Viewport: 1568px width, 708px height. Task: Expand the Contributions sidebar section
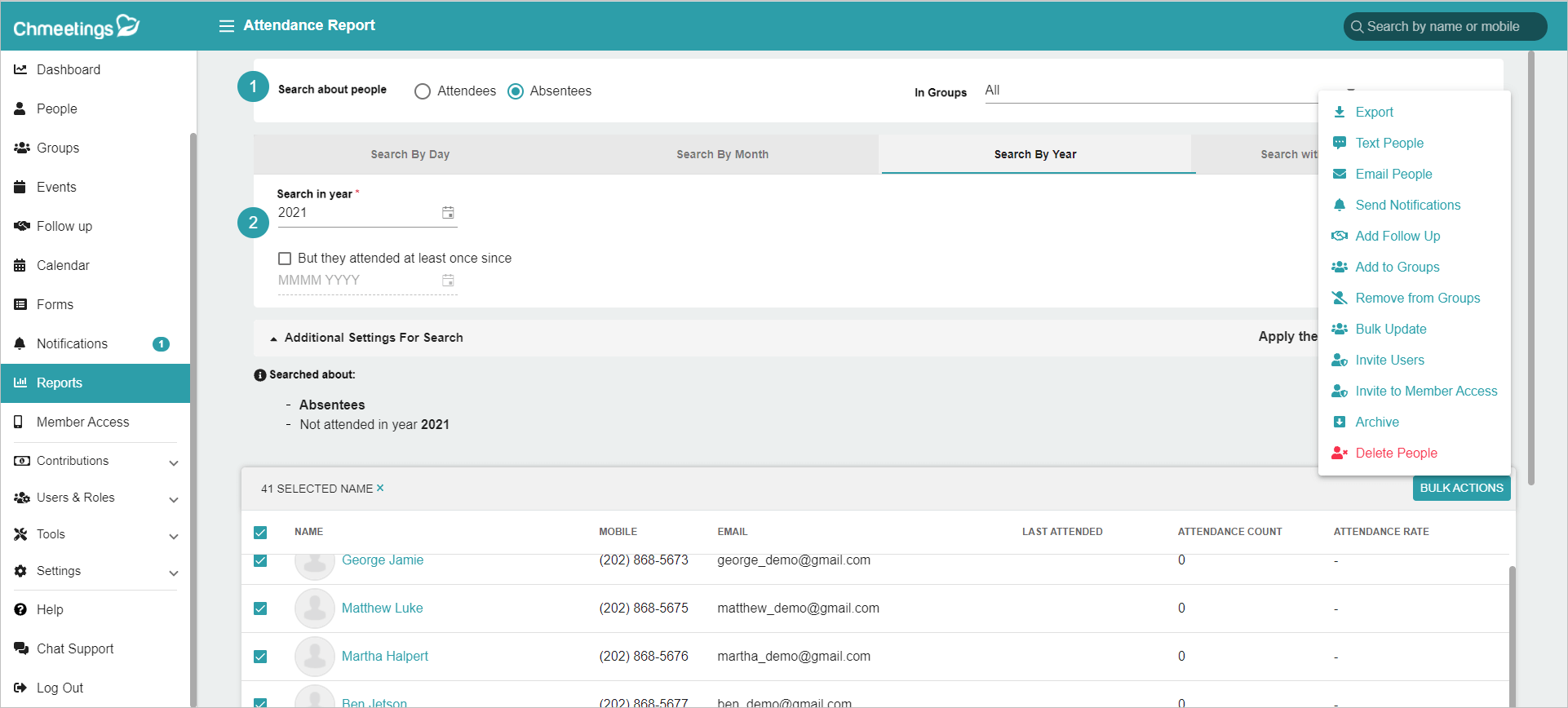[174, 462]
